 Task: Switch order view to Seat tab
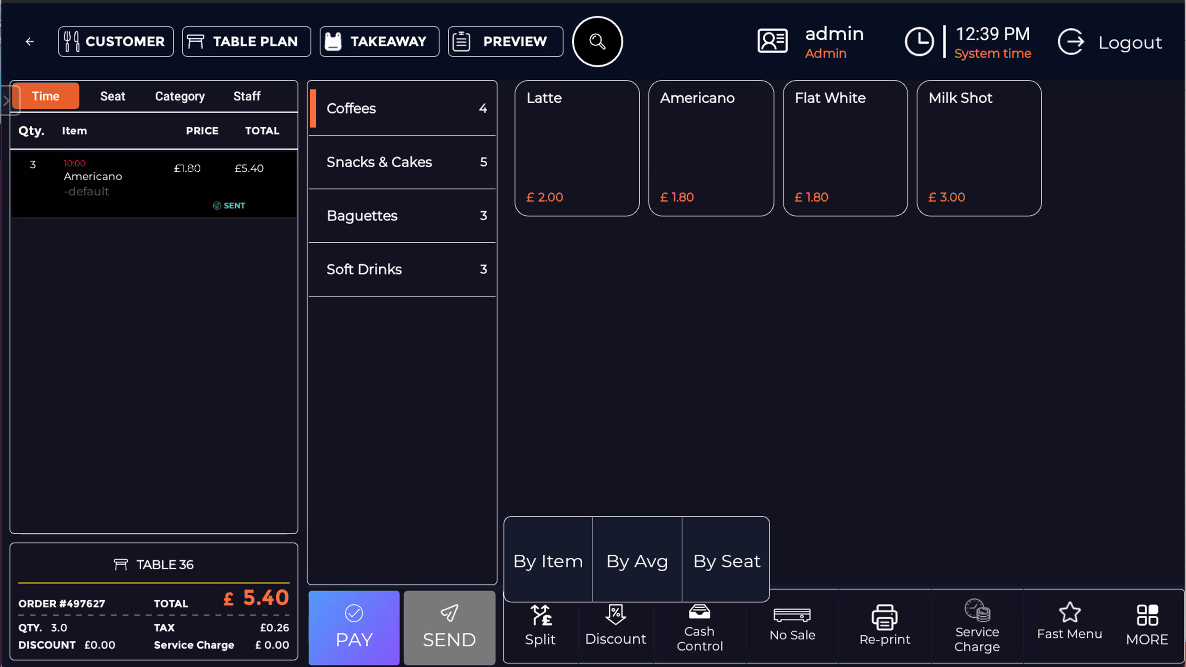point(113,96)
